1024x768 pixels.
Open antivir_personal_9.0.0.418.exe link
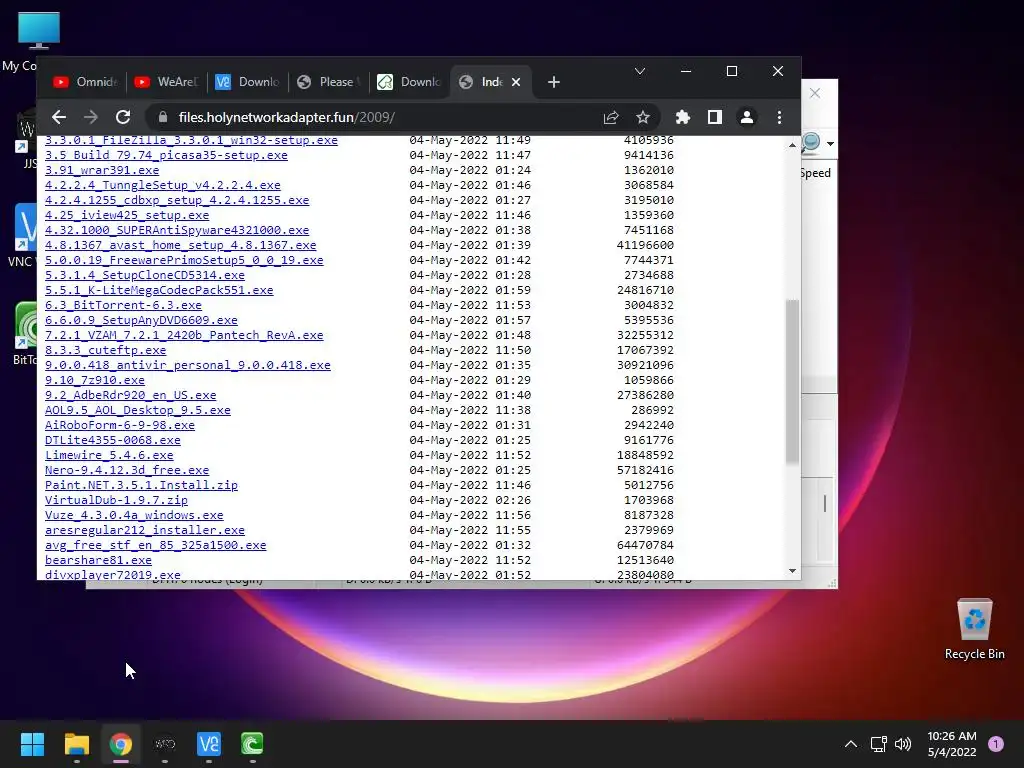click(188, 366)
